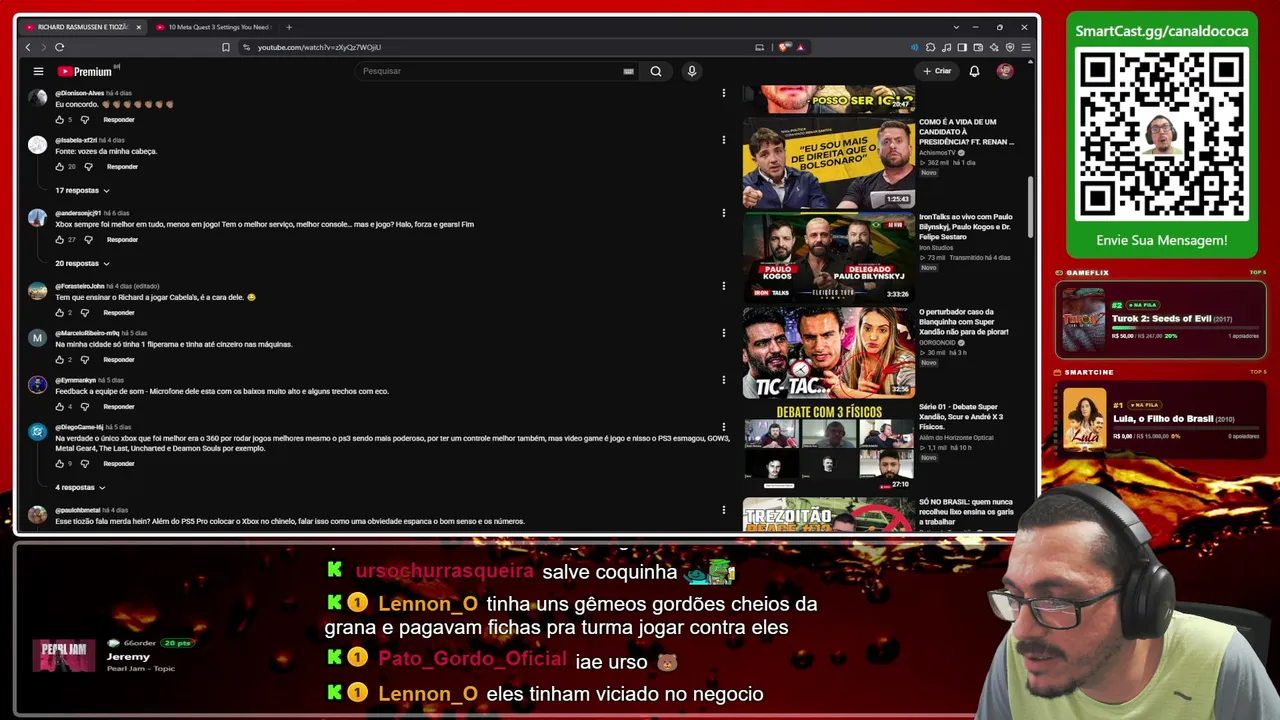
Task: Reply to @isabela-xf2ri via Responder
Action: 122,167
